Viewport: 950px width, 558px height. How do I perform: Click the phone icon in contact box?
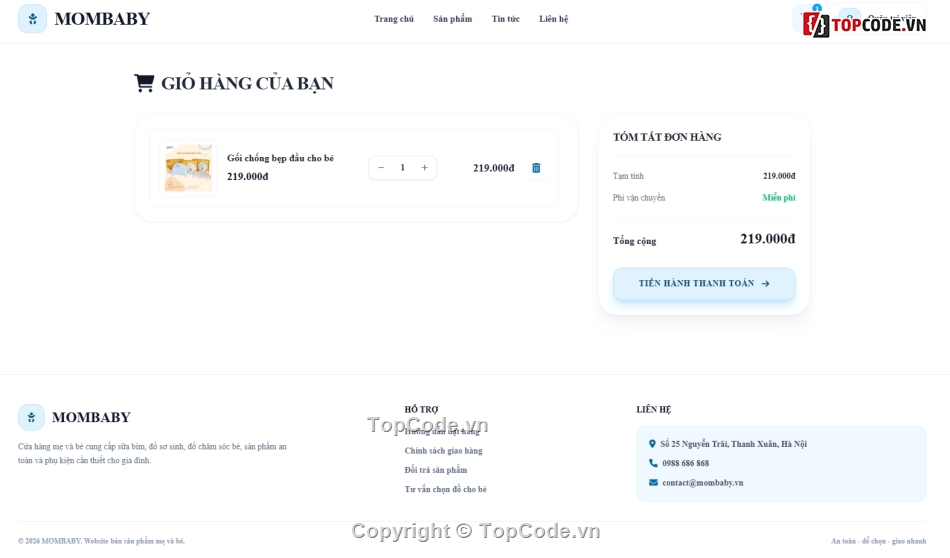click(653, 463)
